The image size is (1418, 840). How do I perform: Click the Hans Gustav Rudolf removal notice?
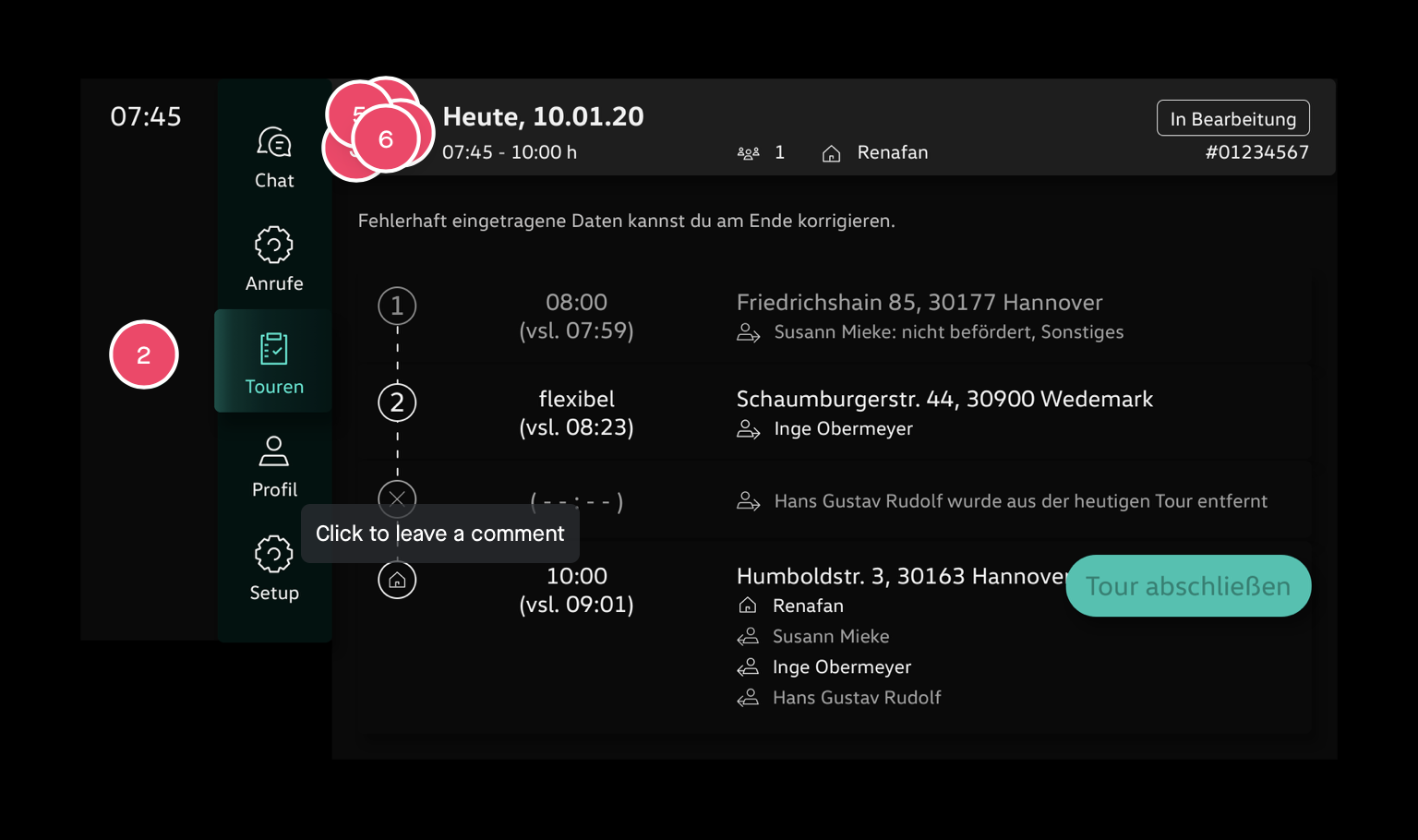point(1021,501)
